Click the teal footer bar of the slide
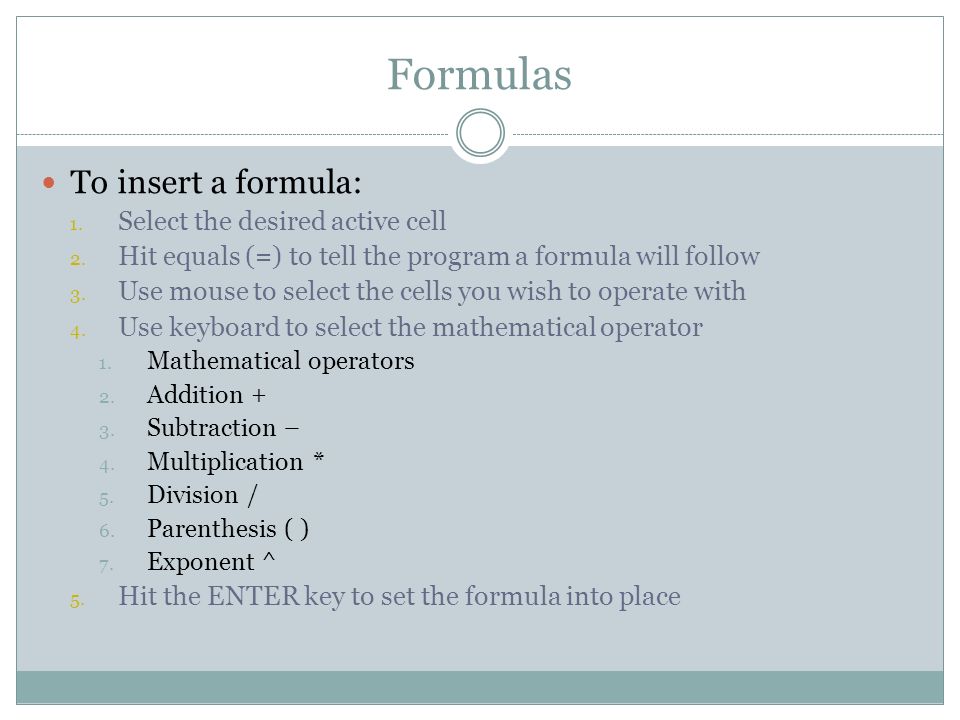The height and width of the screenshot is (720, 960). [480, 687]
